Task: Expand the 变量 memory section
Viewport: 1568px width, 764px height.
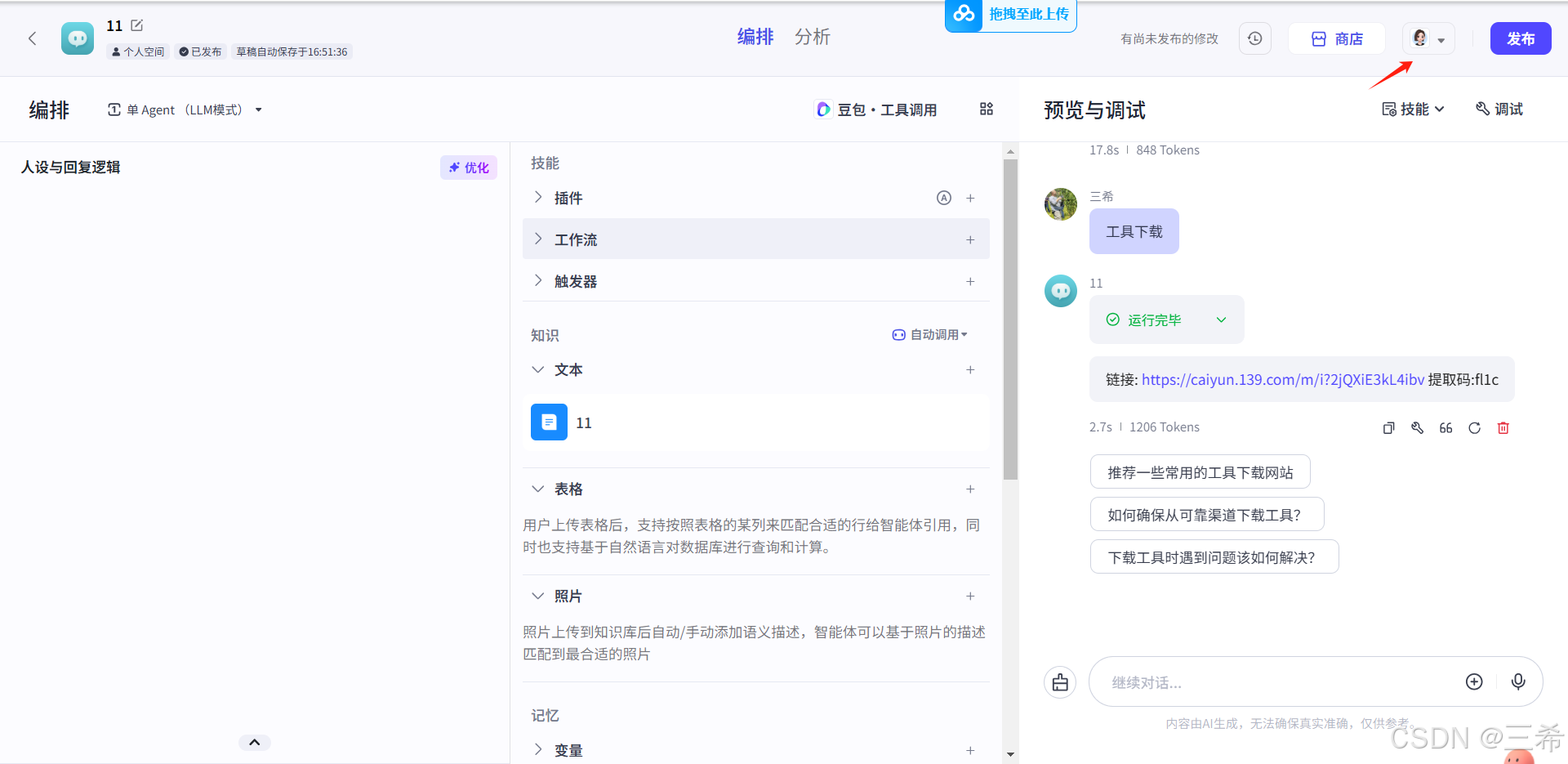Action: coord(538,749)
